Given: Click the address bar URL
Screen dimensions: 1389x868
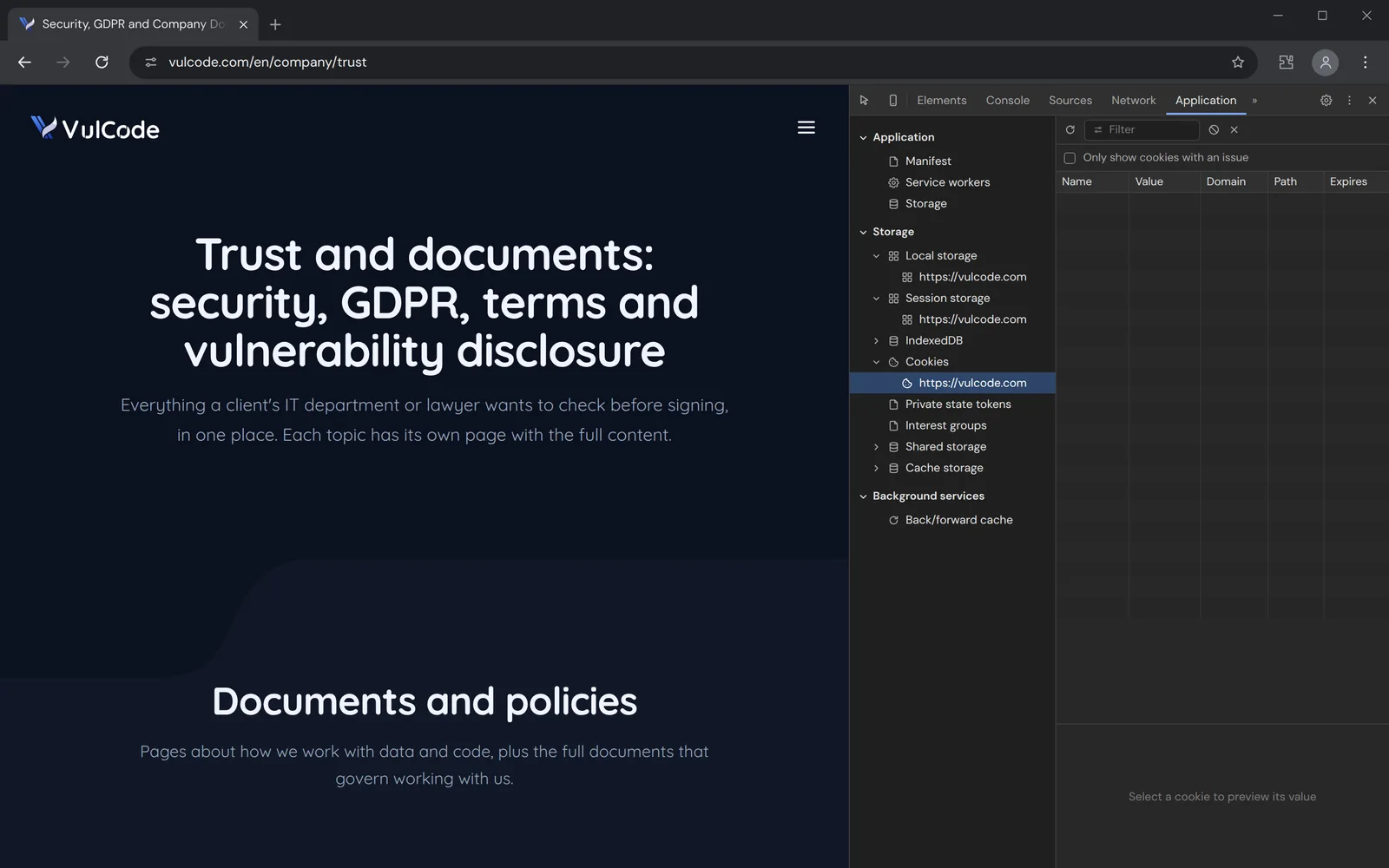Looking at the screenshot, I should coord(267,62).
